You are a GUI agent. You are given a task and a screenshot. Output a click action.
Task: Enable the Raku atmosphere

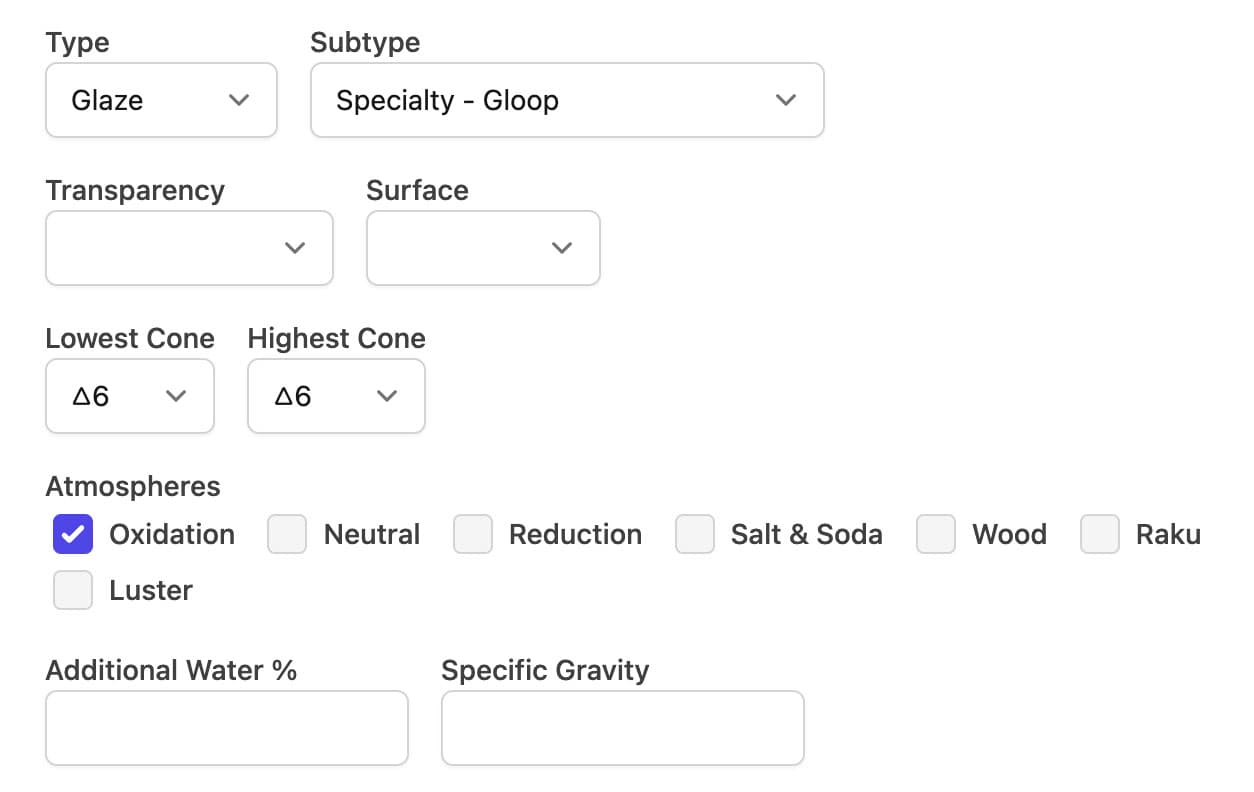[x=1099, y=534]
